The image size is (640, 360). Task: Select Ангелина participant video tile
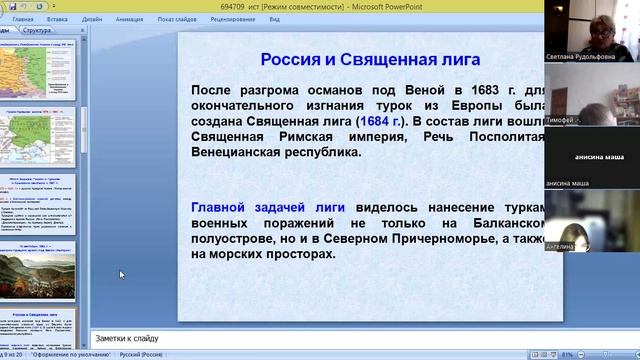[x=592, y=221]
